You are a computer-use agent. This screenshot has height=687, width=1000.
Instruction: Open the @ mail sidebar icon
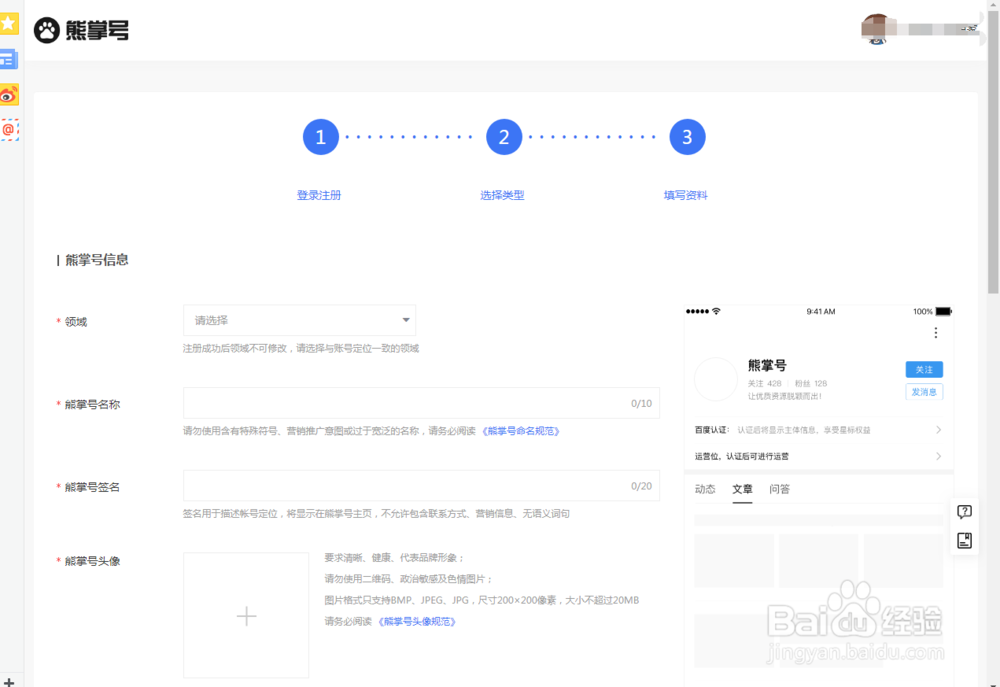(9, 129)
